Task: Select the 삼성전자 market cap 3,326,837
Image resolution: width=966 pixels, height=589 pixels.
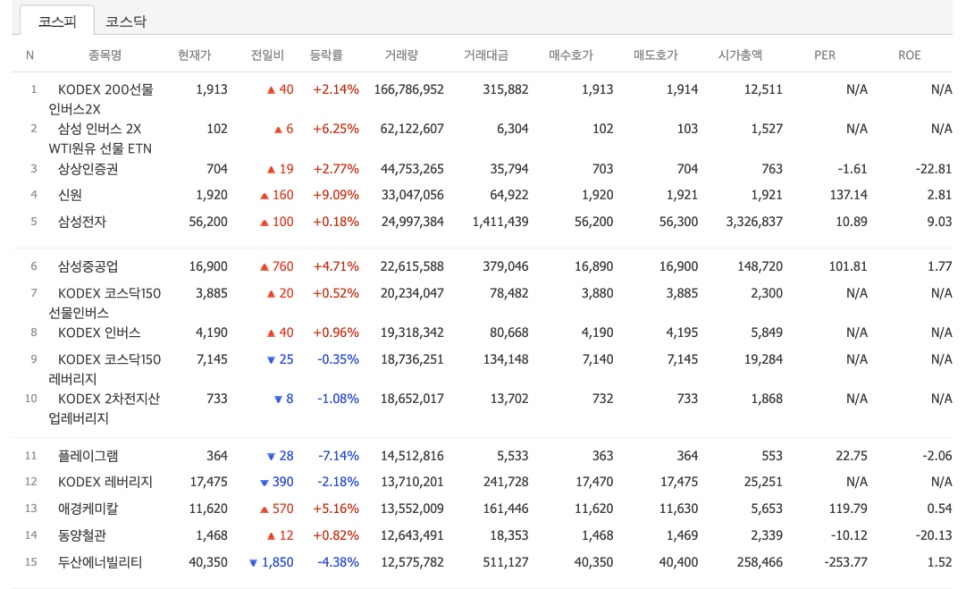Action: click(x=754, y=221)
